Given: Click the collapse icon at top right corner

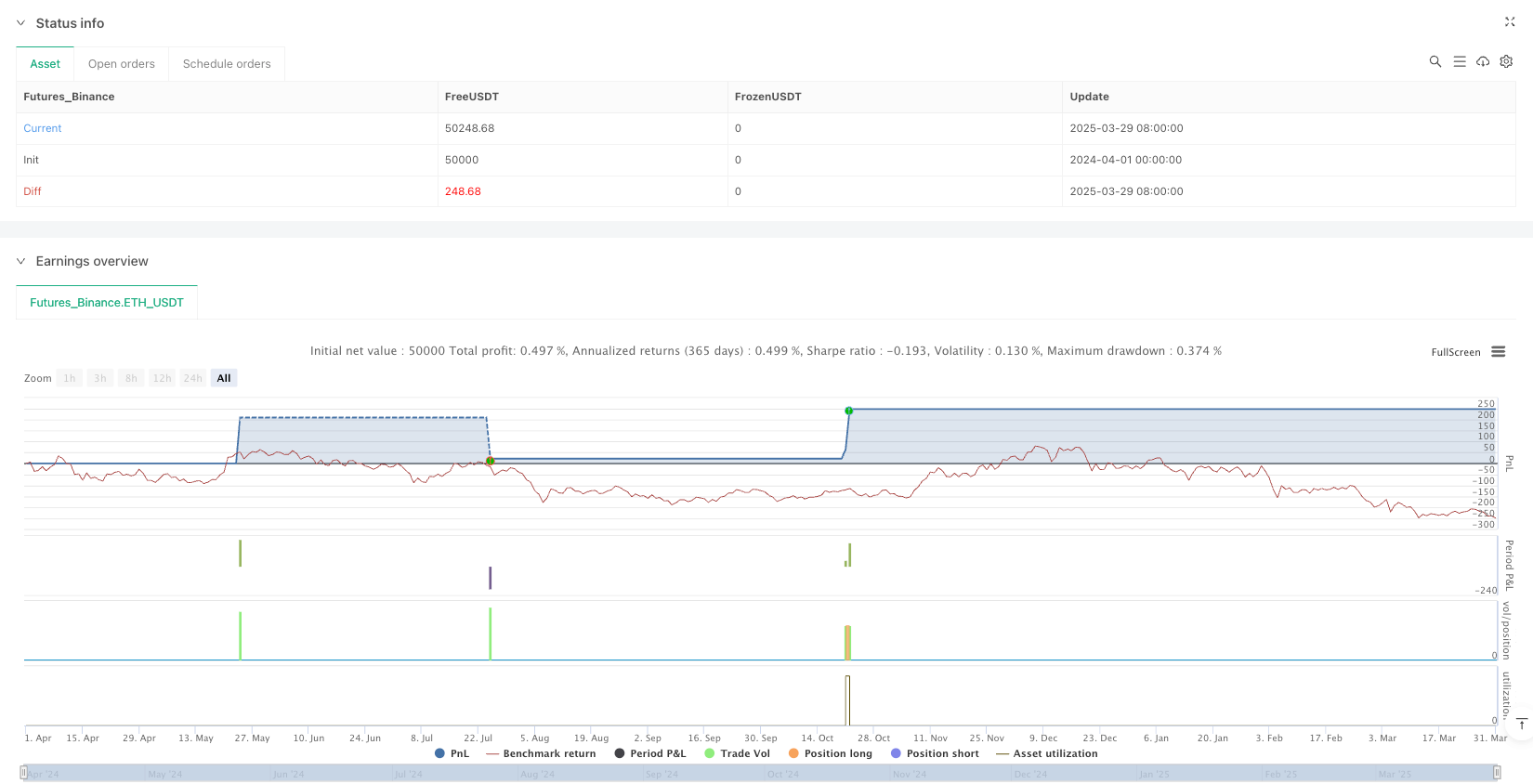Looking at the screenshot, I should [x=1510, y=22].
